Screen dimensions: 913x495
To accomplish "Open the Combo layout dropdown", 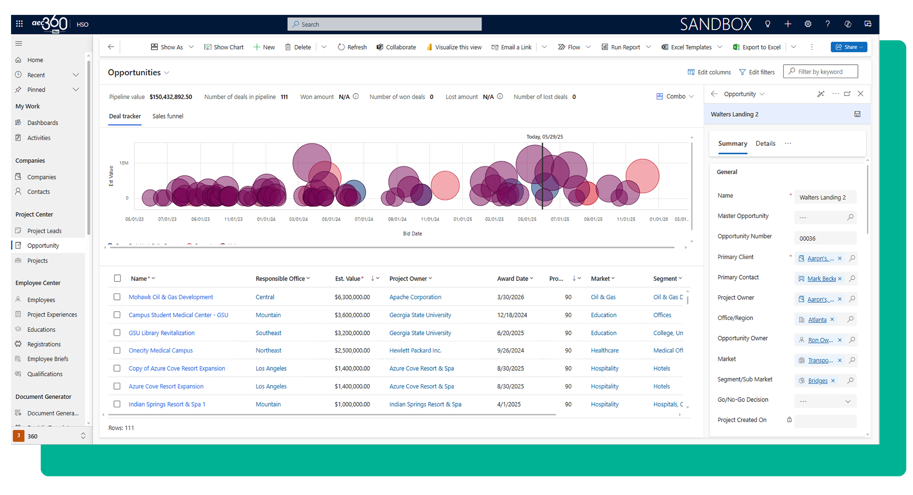I will (675, 97).
